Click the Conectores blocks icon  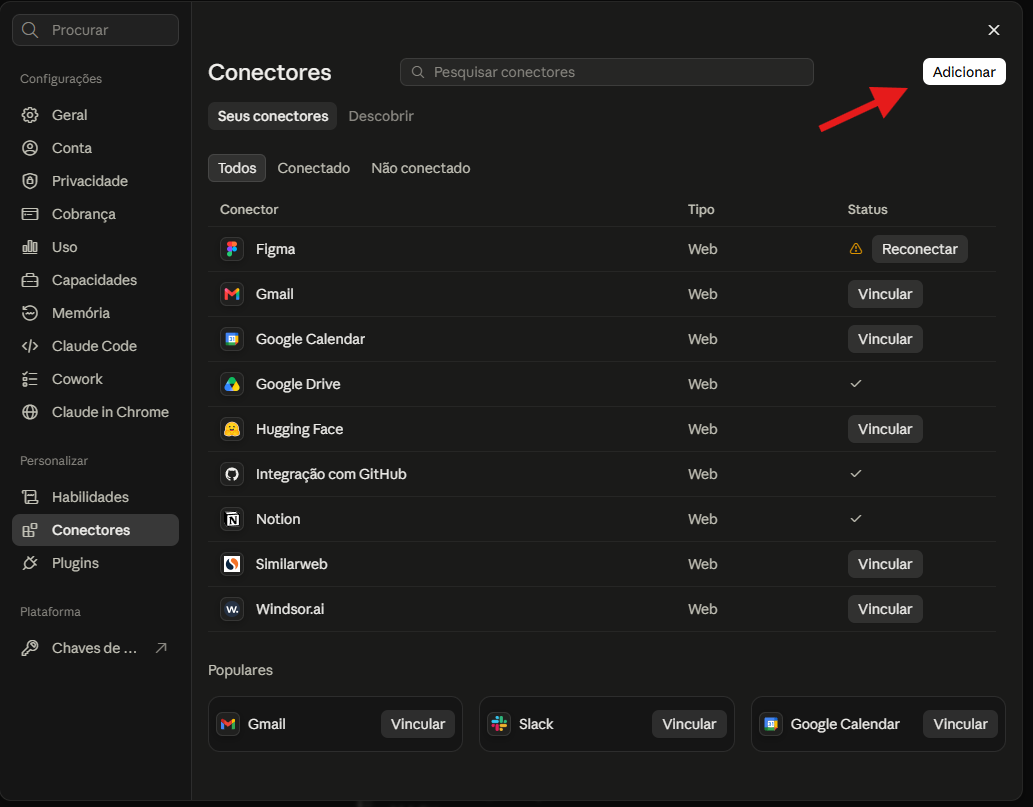tap(30, 530)
